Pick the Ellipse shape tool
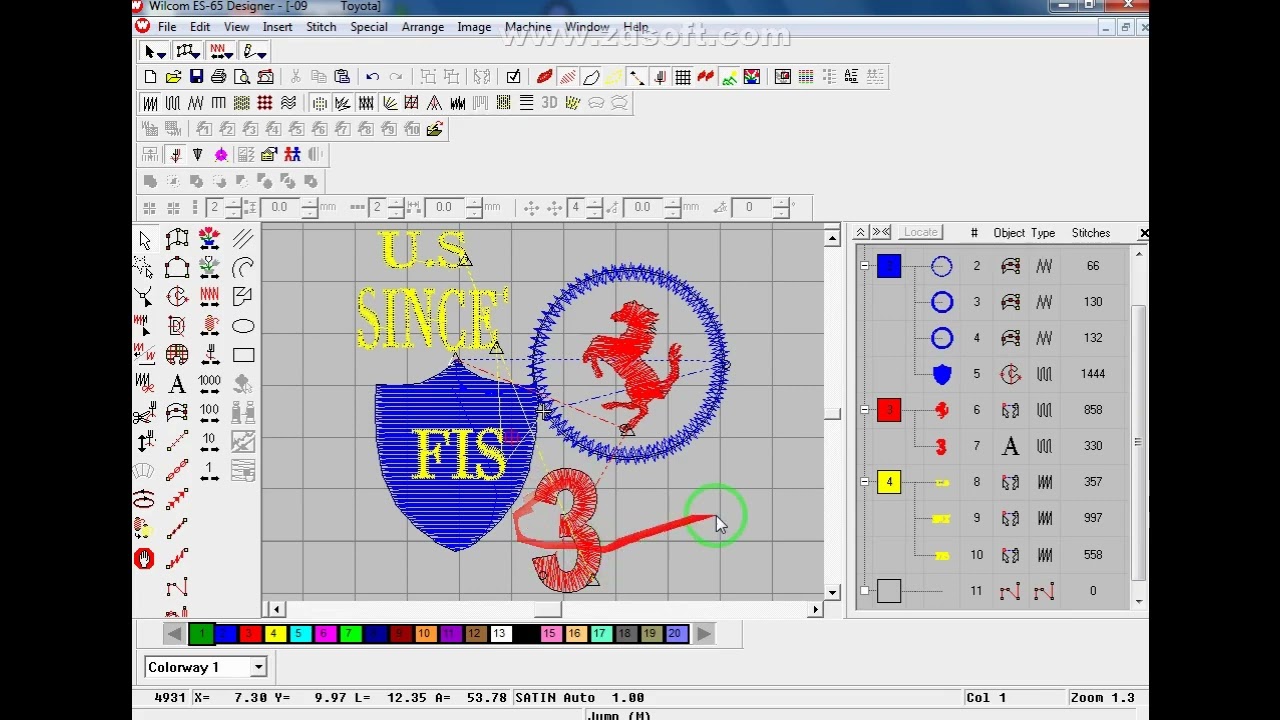Screen dimensions: 1280x720 tap(243, 326)
